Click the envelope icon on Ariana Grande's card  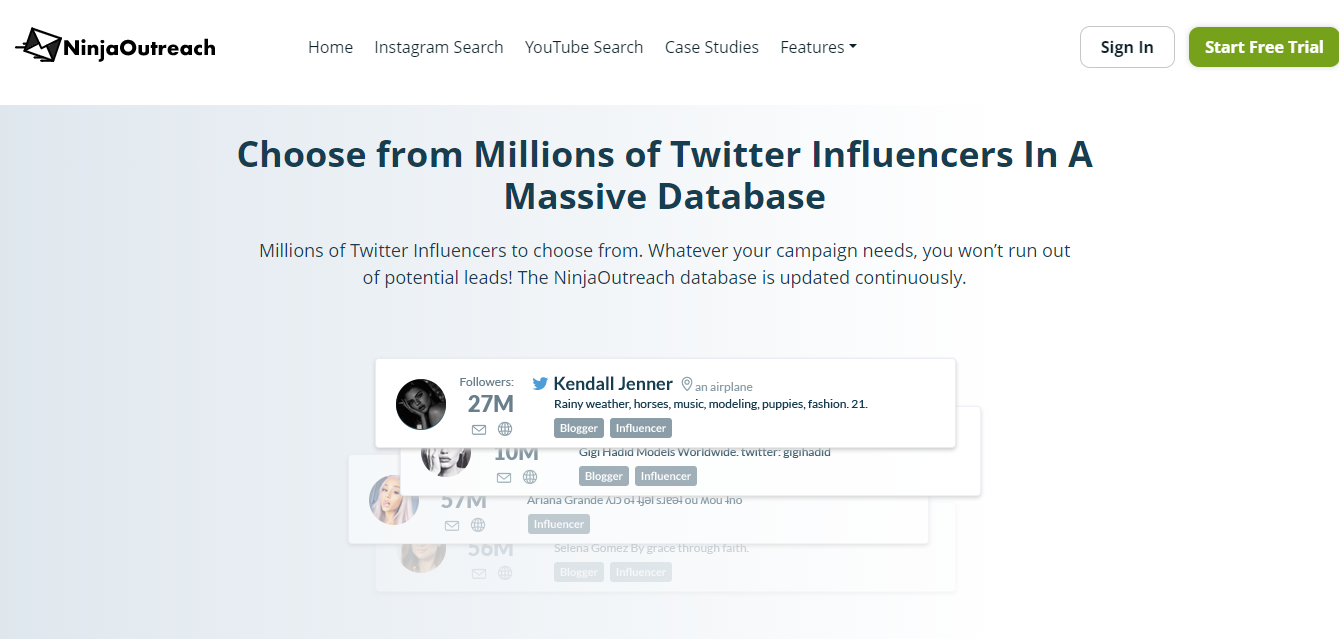[452, 524]
